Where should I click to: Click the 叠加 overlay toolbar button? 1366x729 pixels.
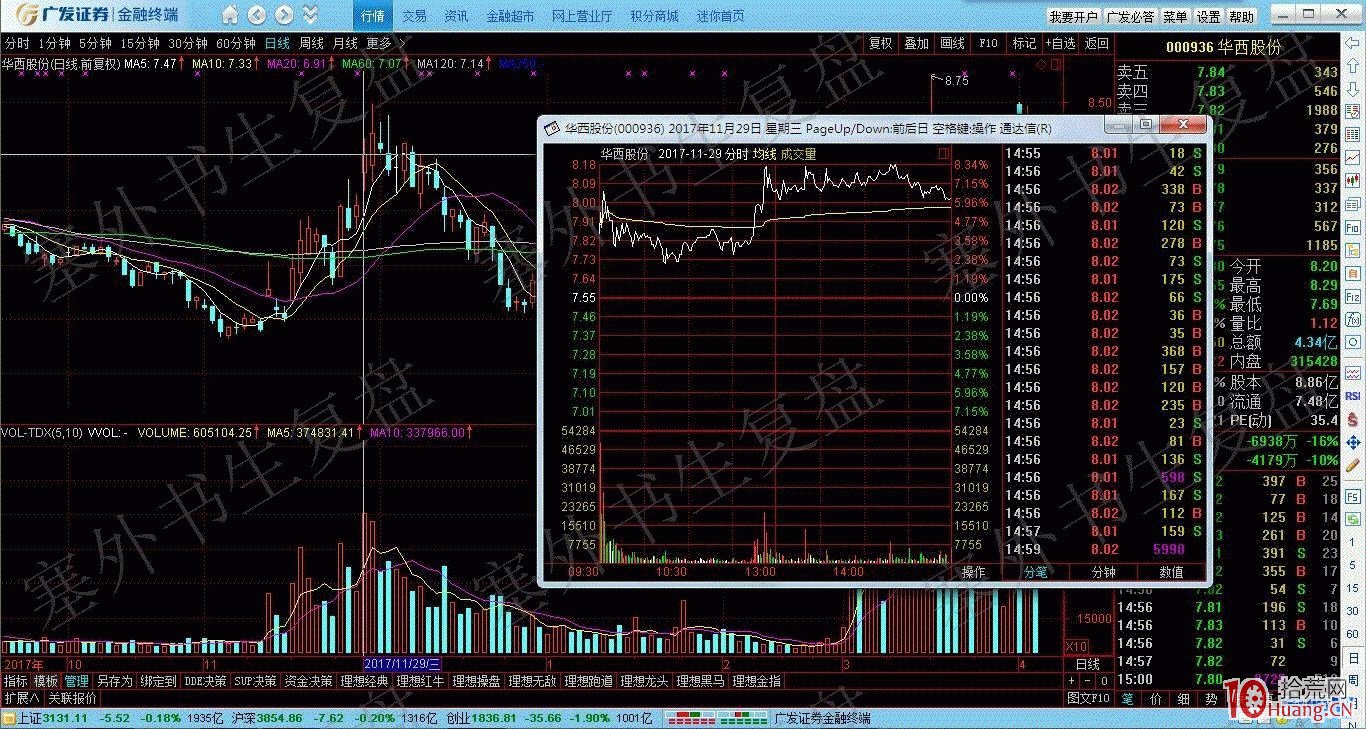click(916, 43)
